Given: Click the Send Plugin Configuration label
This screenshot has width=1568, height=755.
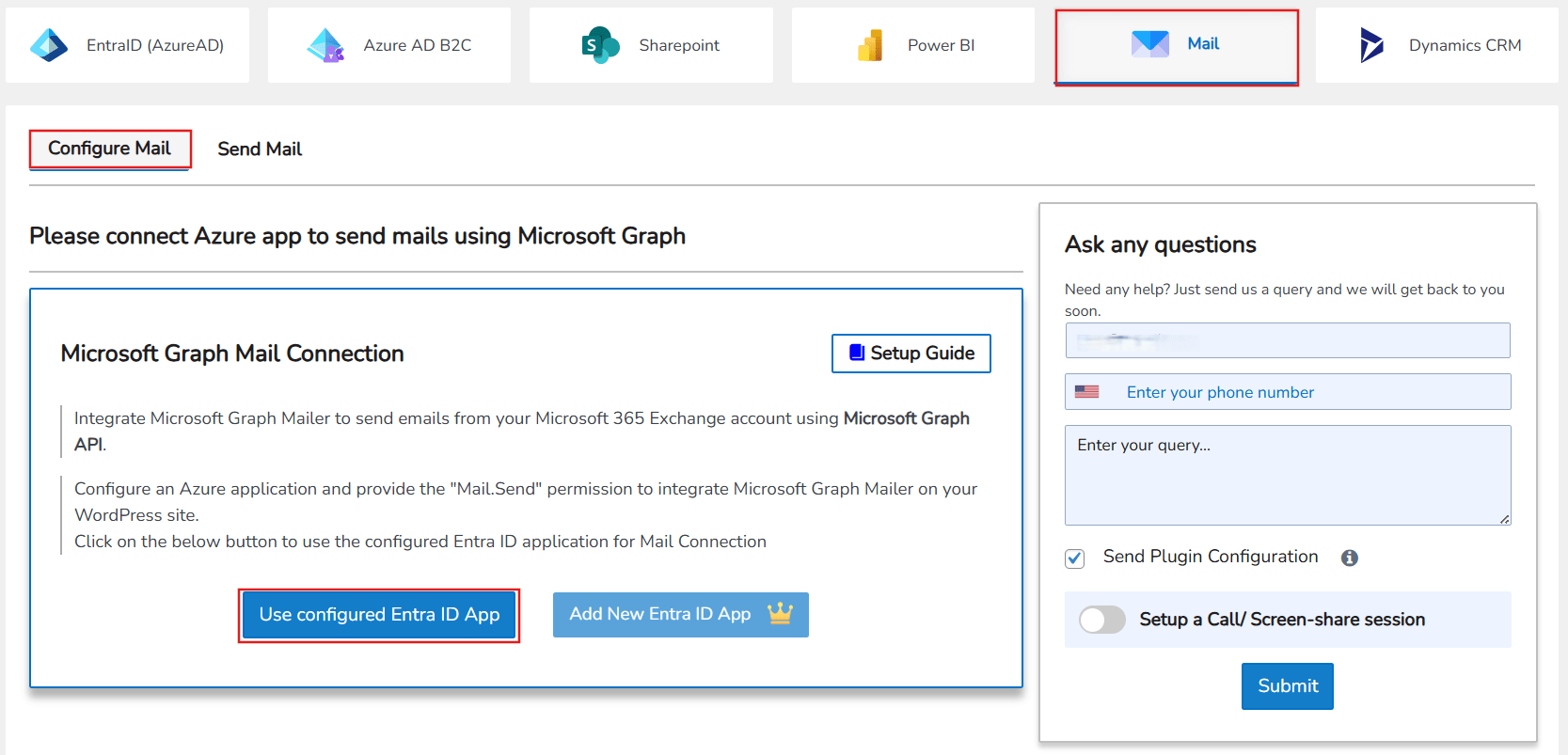Looking at the screenshot, I should (x=1211, y=557).
